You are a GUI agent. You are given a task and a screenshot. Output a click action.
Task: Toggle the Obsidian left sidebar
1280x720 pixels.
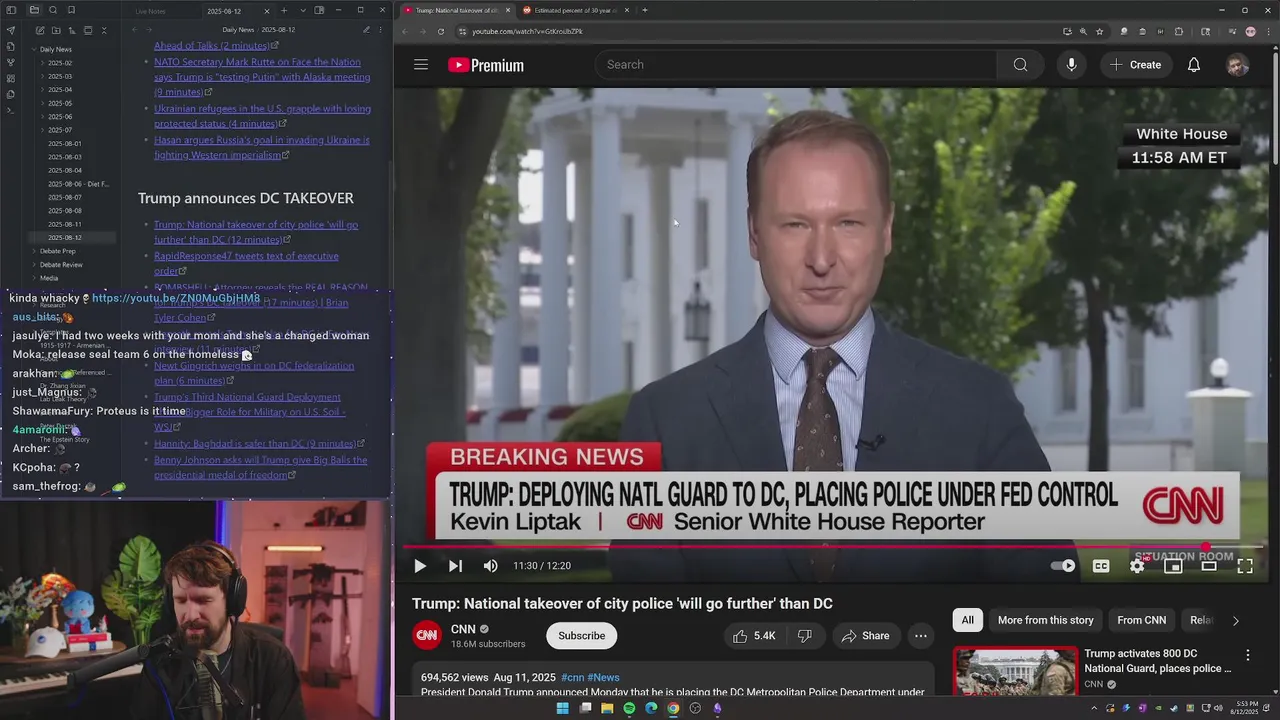point(11,10)
